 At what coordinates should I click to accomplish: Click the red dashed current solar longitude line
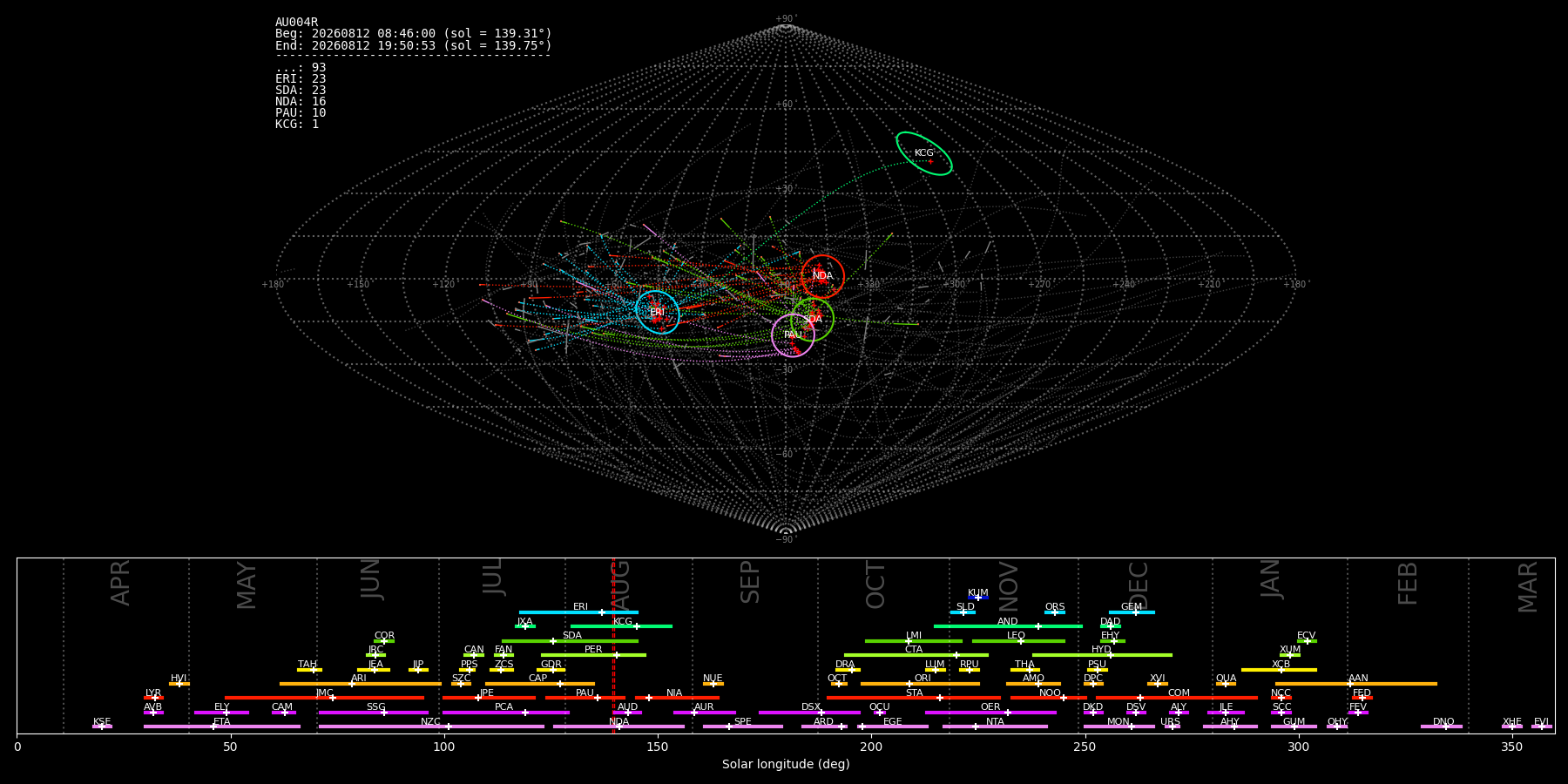[613, 645]
